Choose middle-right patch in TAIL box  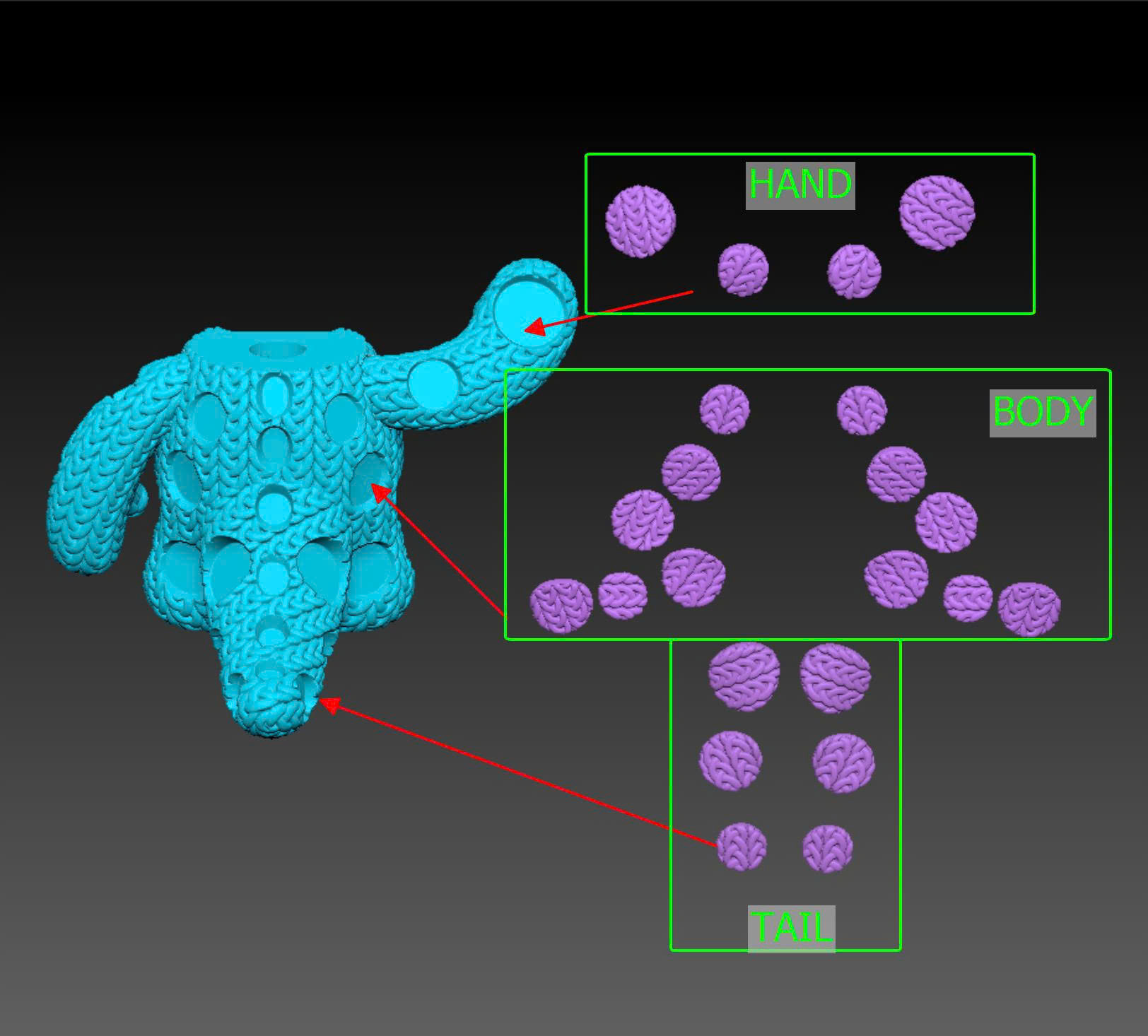(843, 763)
